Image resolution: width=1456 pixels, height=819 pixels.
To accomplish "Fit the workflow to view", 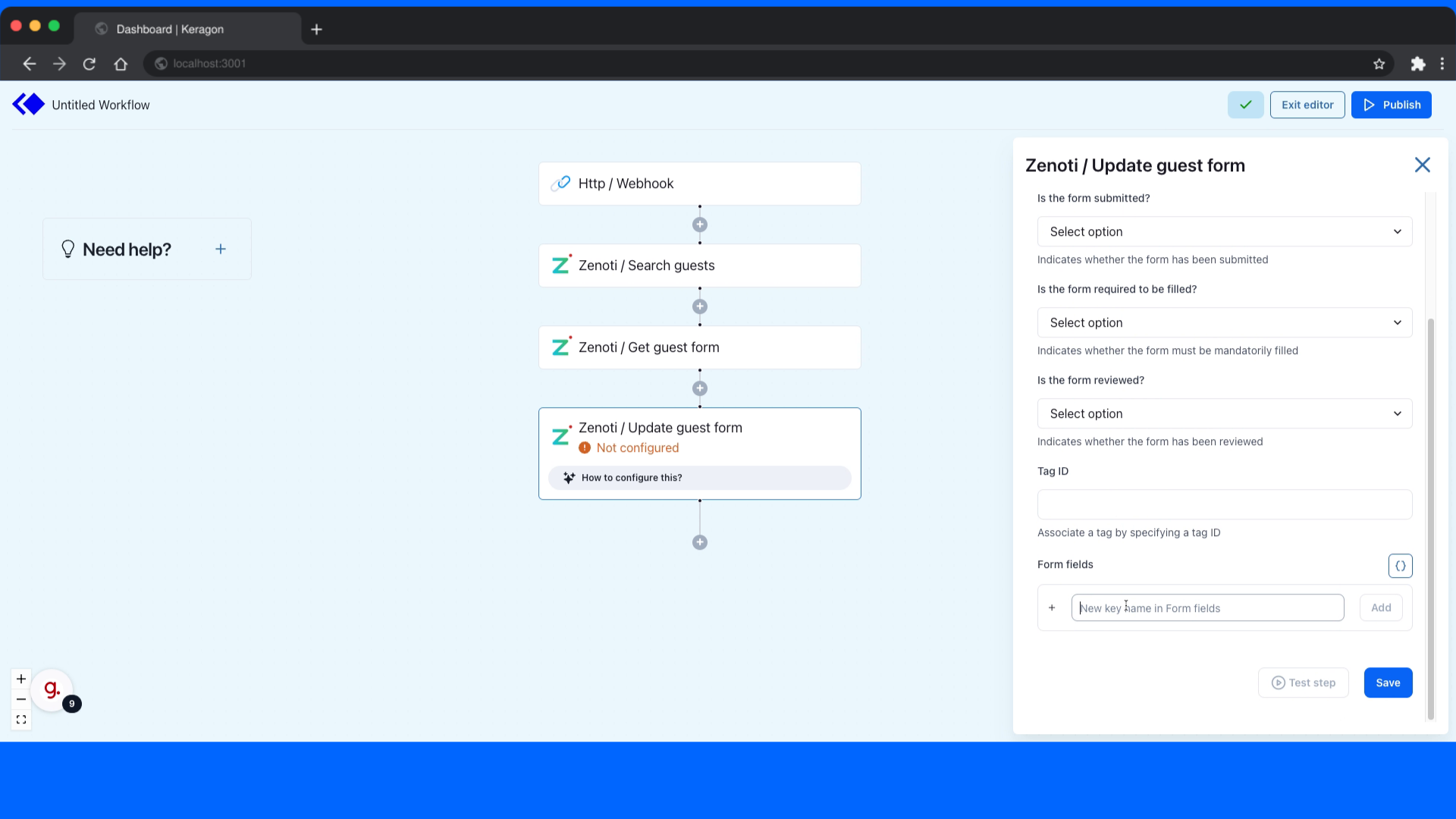I will pos(21,720).
